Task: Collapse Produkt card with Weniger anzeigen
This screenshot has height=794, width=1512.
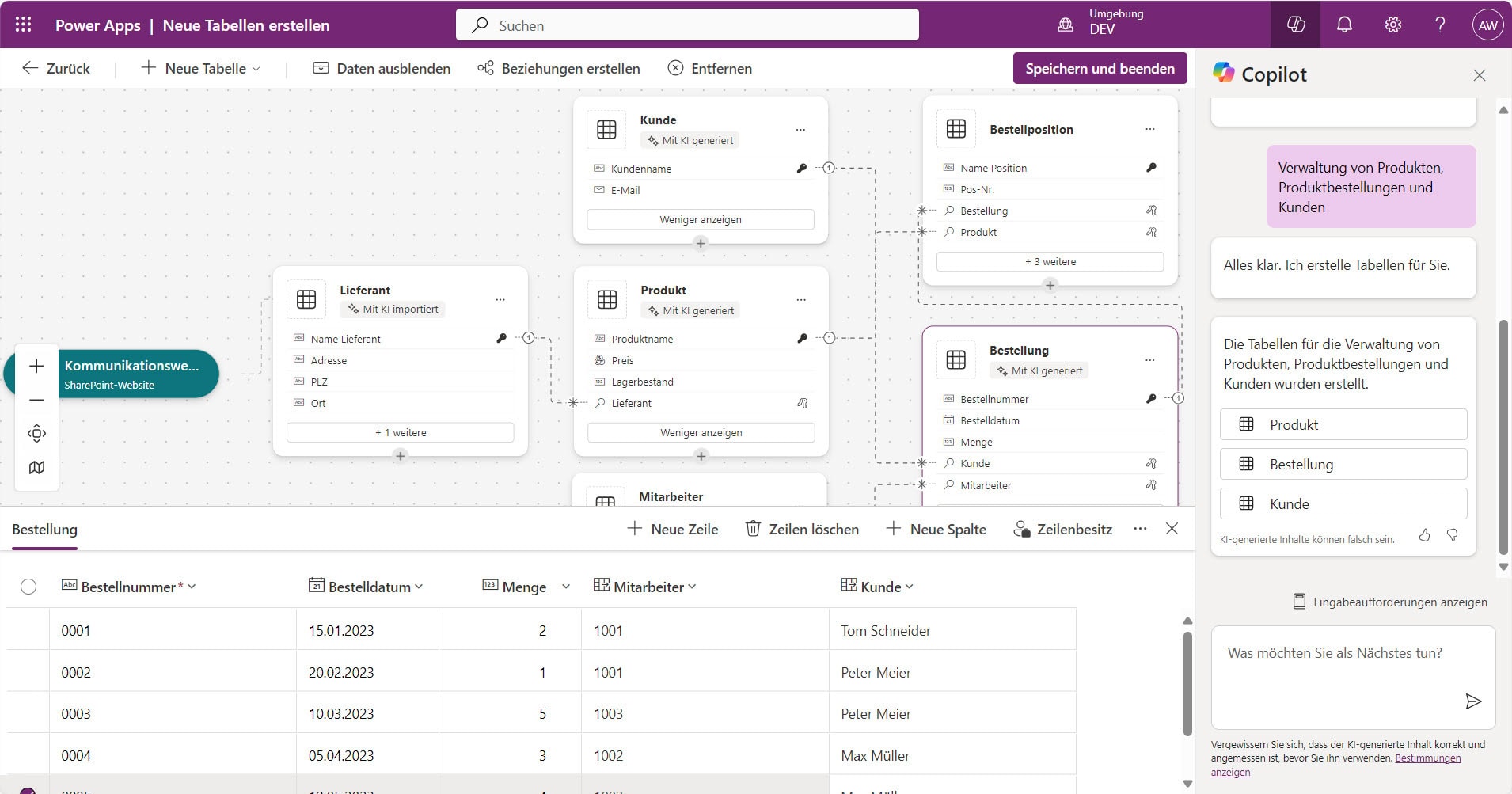Action: 701,433
